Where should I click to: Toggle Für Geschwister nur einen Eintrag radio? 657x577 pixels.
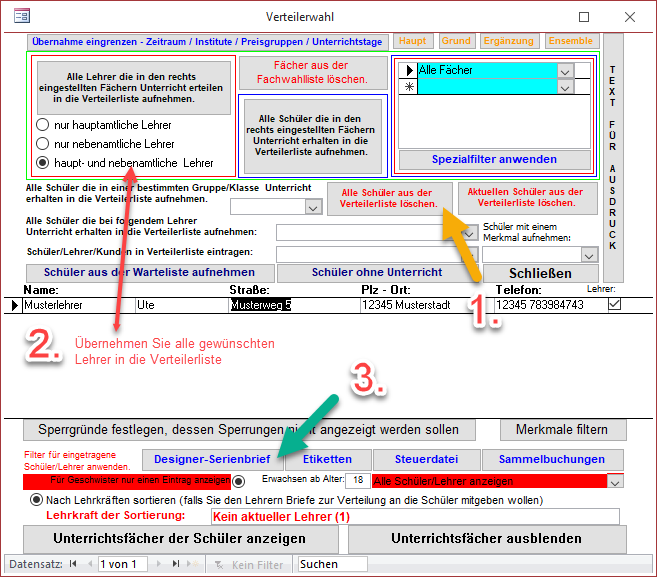point(238,481)
